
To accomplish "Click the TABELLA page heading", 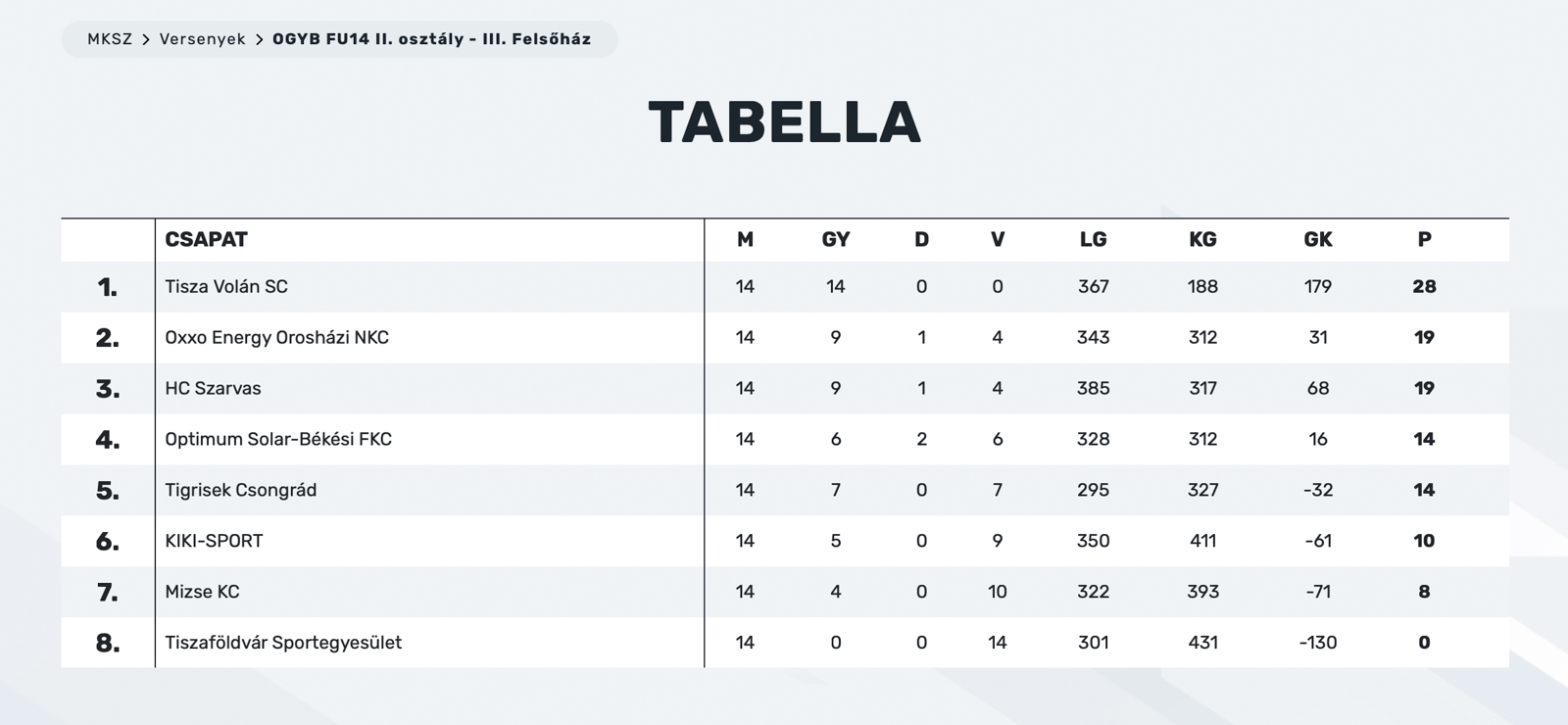I will pos(784,122).
